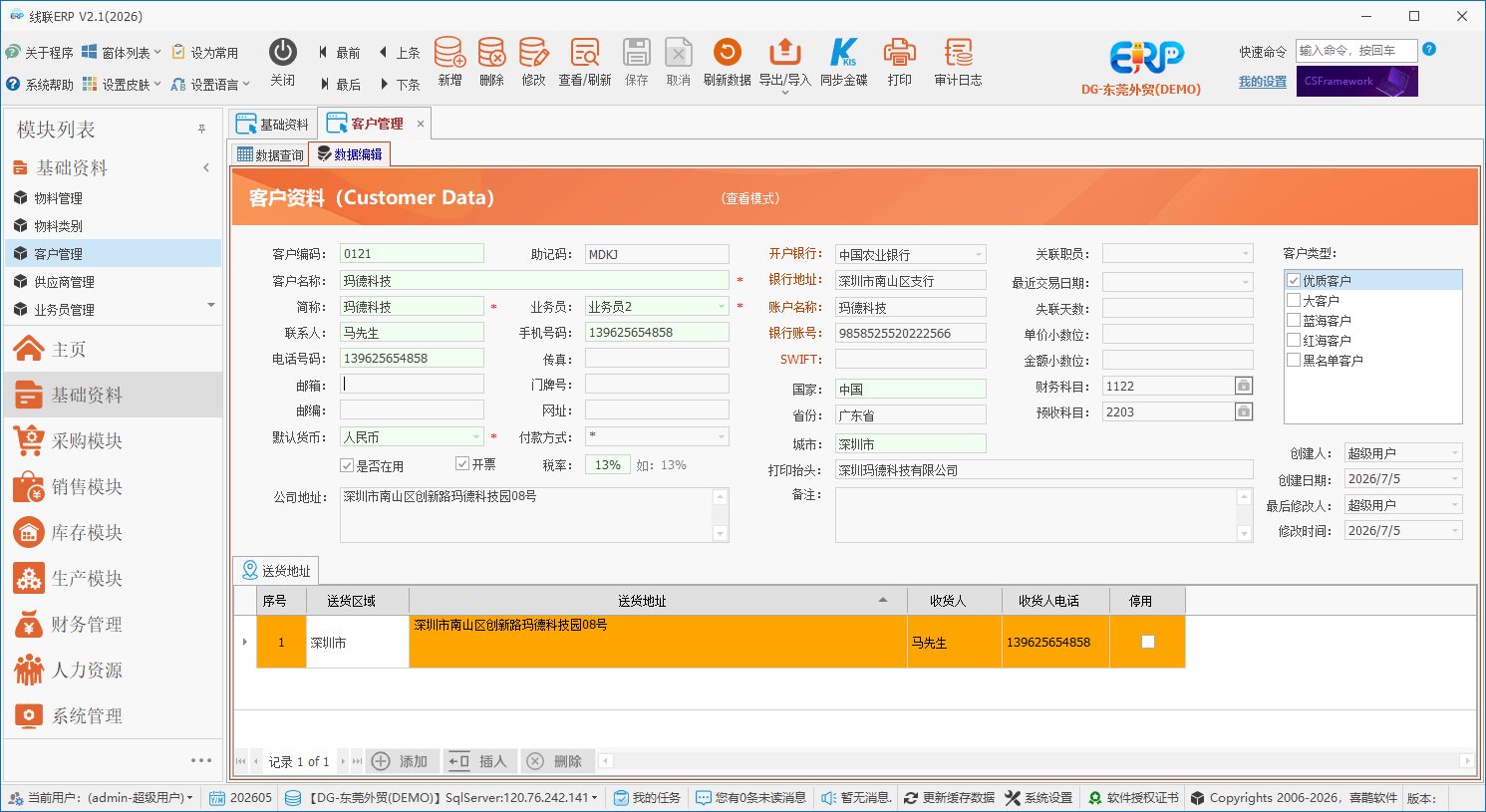Image resolution: width=1486 pixels, height=812 pixels.
Task: Check the 蓝海客户 customer type
Action: pos(1294,320)
